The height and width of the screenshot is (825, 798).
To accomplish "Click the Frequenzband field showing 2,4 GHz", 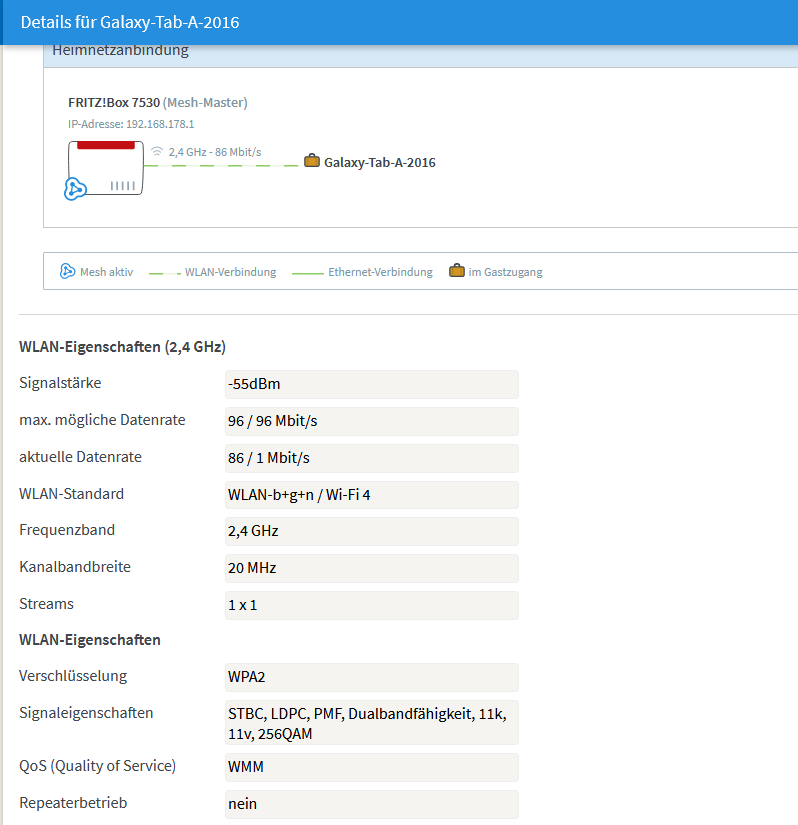I will [x=371, y=531].
